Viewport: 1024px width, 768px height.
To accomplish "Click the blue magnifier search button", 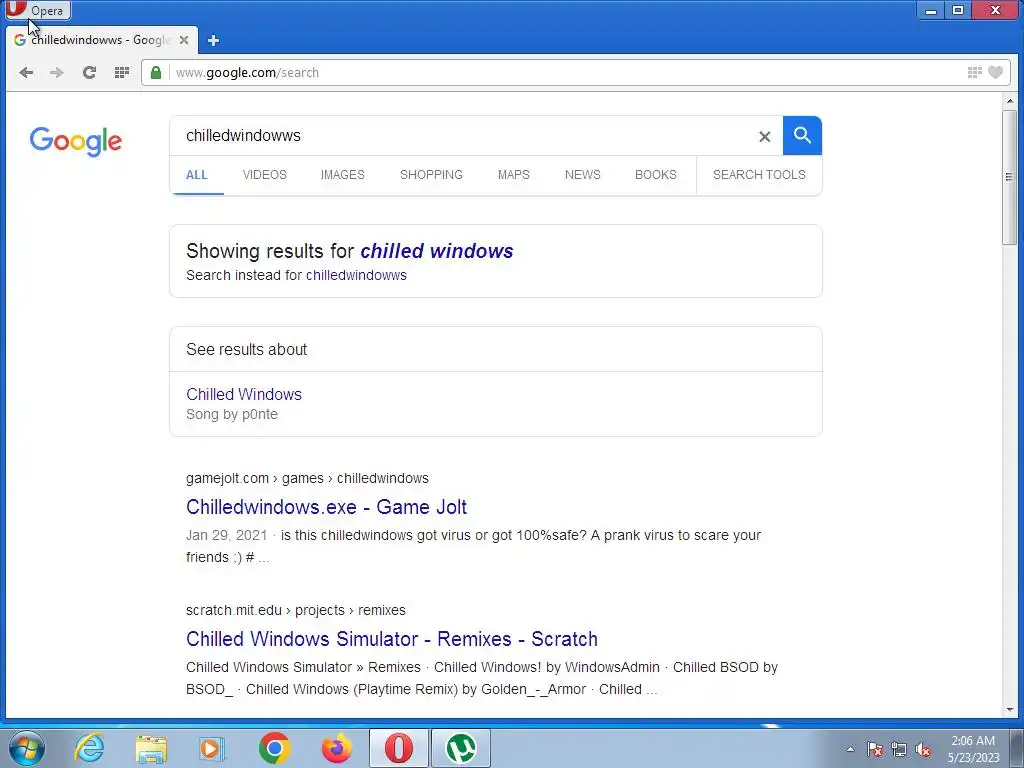I will pyautogui.click(x=802, y=136).
